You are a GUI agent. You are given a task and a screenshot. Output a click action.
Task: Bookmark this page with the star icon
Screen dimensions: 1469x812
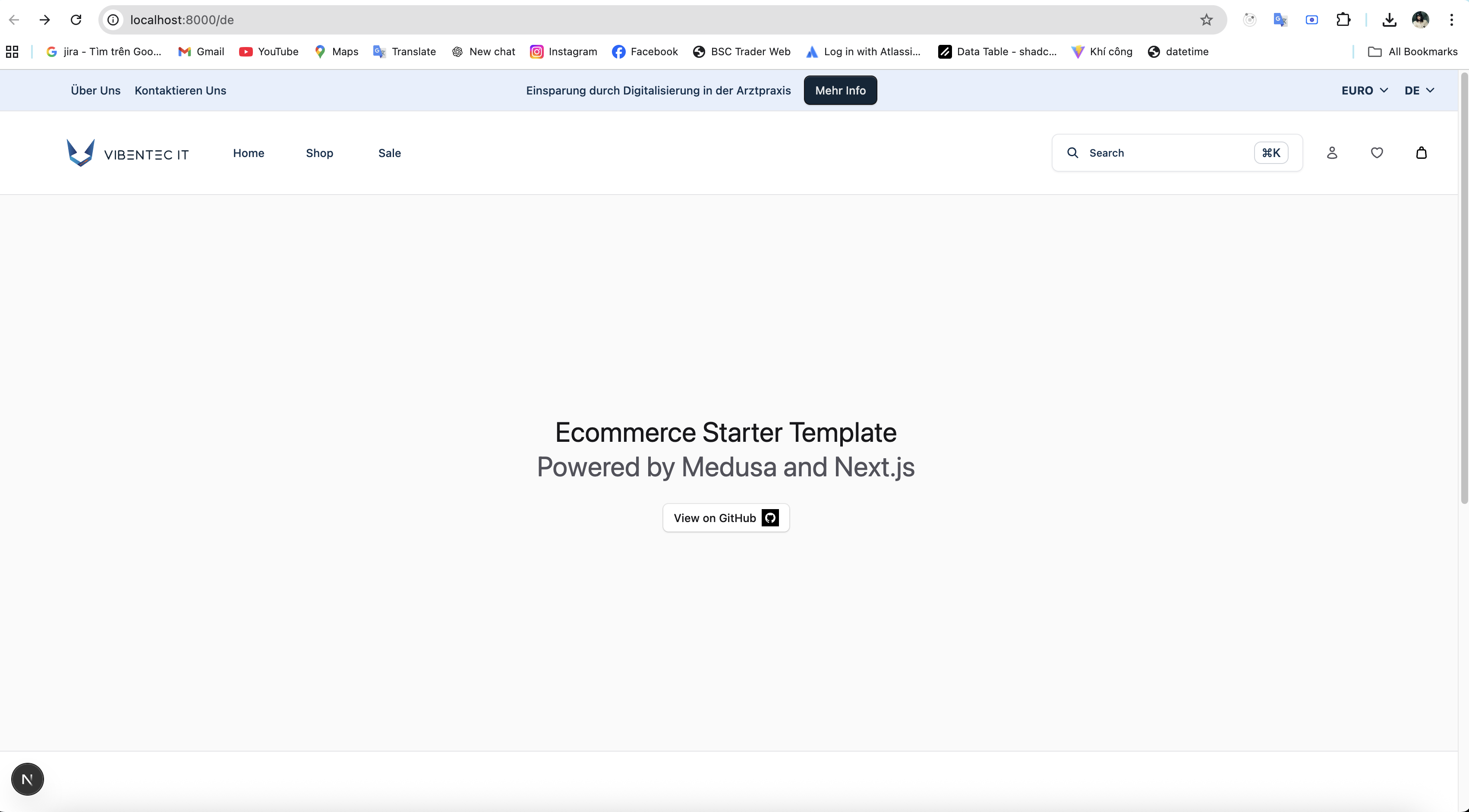(1206, 20)
